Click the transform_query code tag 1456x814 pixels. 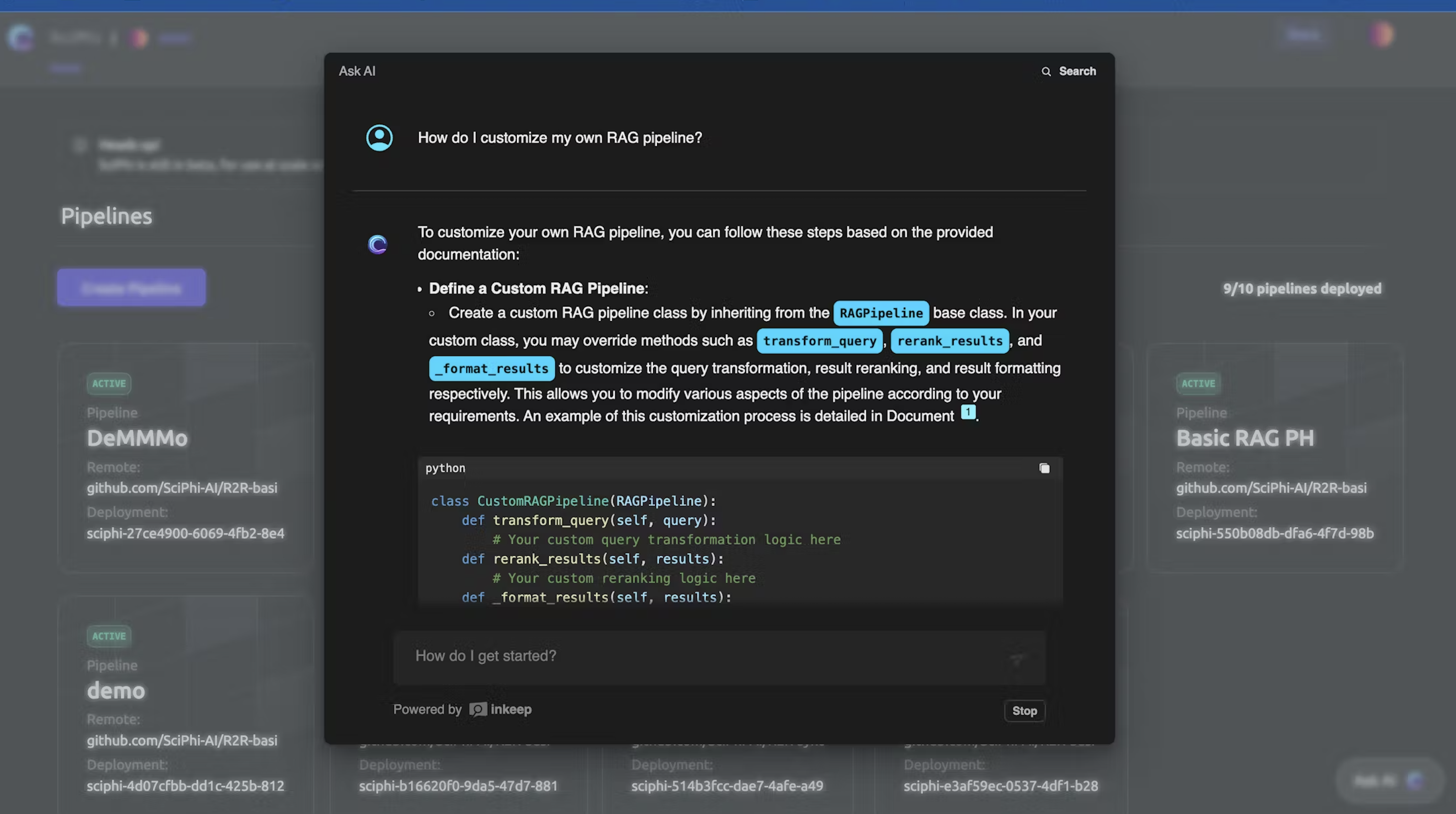(819, 341)
